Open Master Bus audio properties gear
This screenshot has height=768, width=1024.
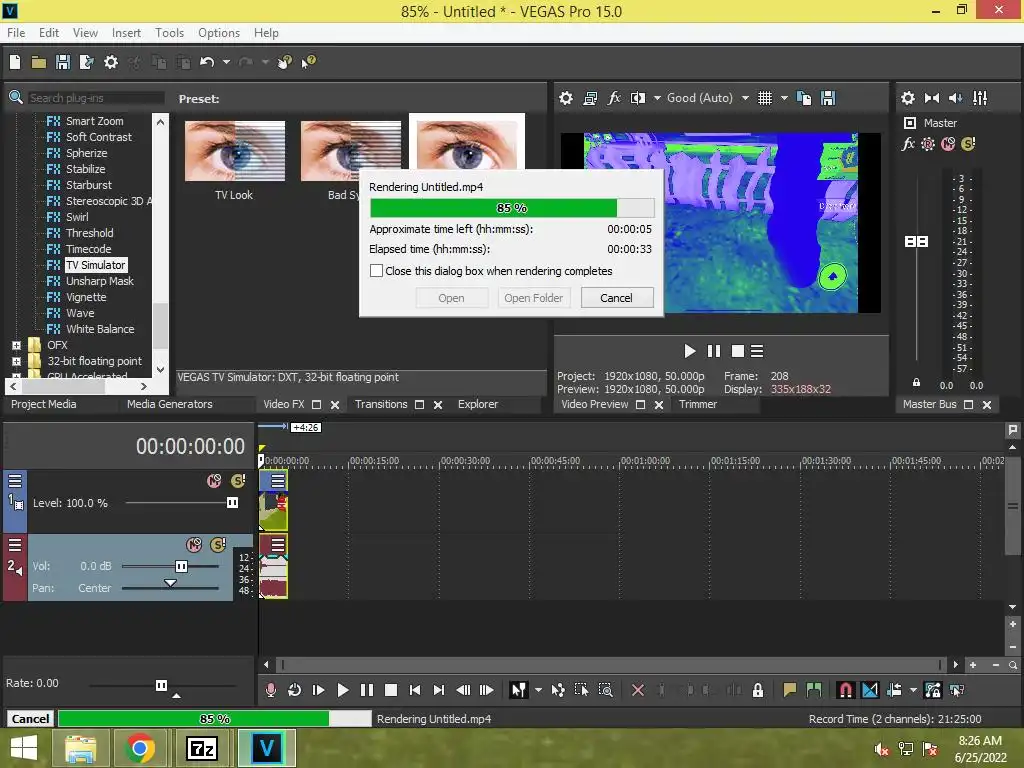pyautogui.click(x=908, y=98)
